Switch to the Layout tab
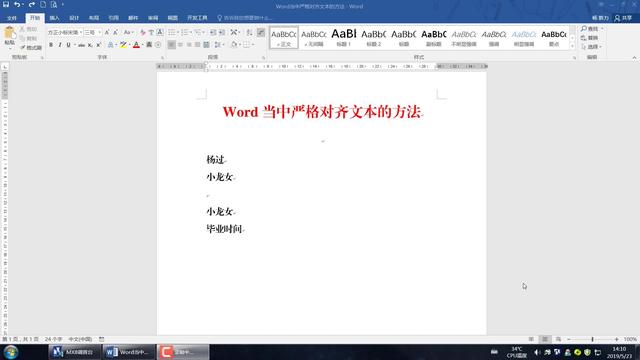Image resolution: width=640 pixels, height=360 pixels. pyautogui.click(x=94, y=18)
